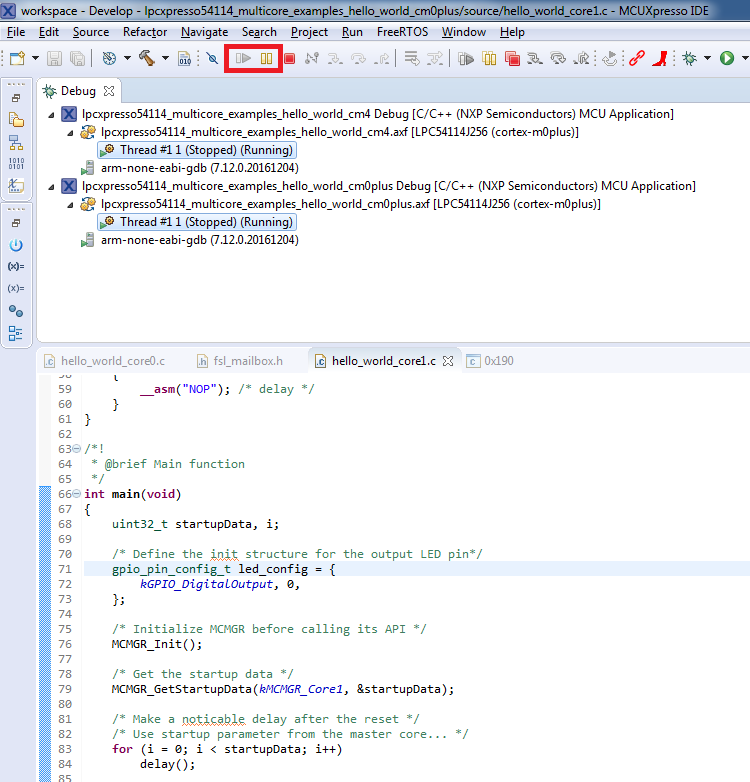750x782 pixels.
Task: Open Breakpoints view from left sidebar
Action: coord(15,311)
